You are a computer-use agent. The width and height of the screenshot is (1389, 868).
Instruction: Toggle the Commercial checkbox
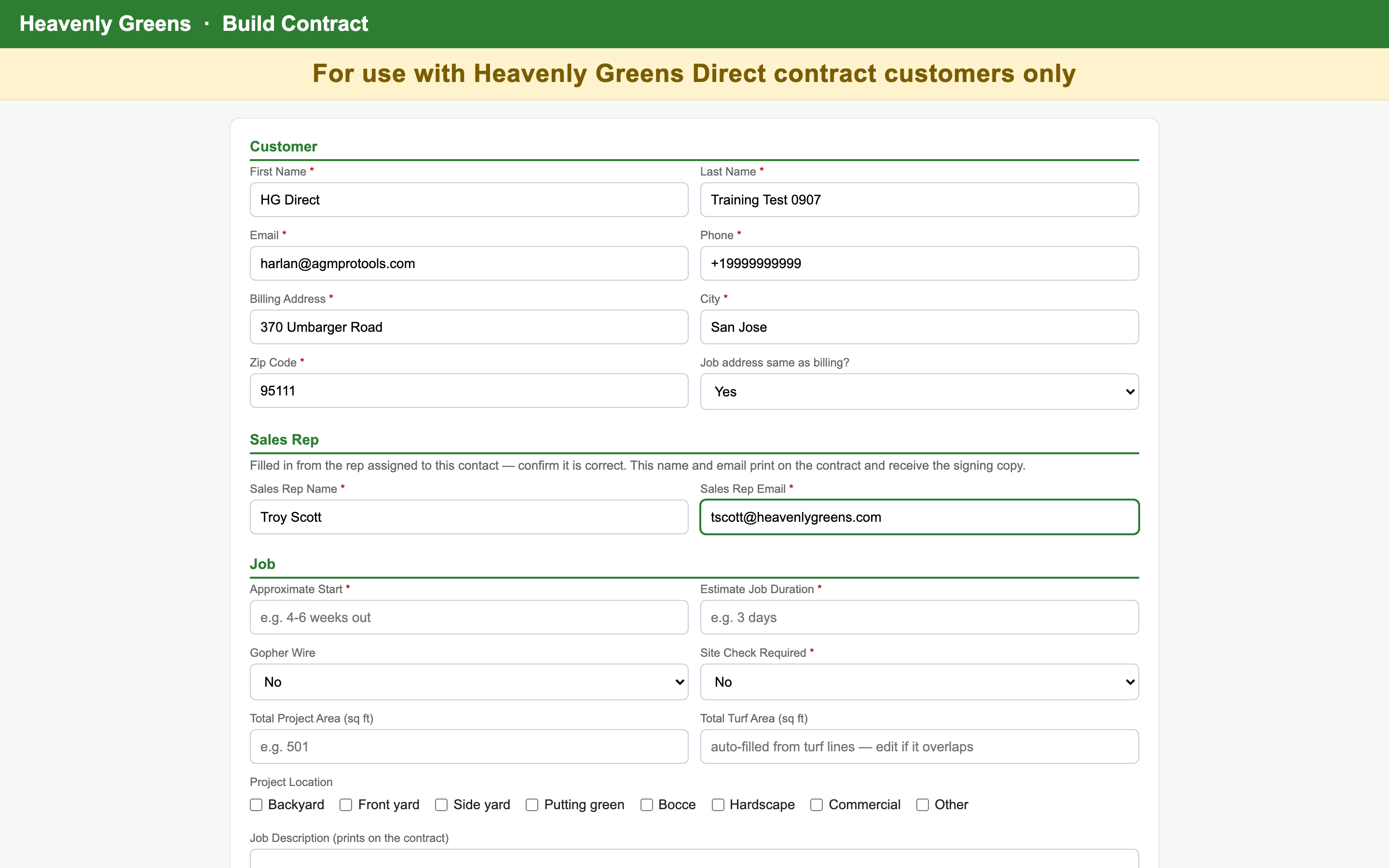click(x=816, y=805)
